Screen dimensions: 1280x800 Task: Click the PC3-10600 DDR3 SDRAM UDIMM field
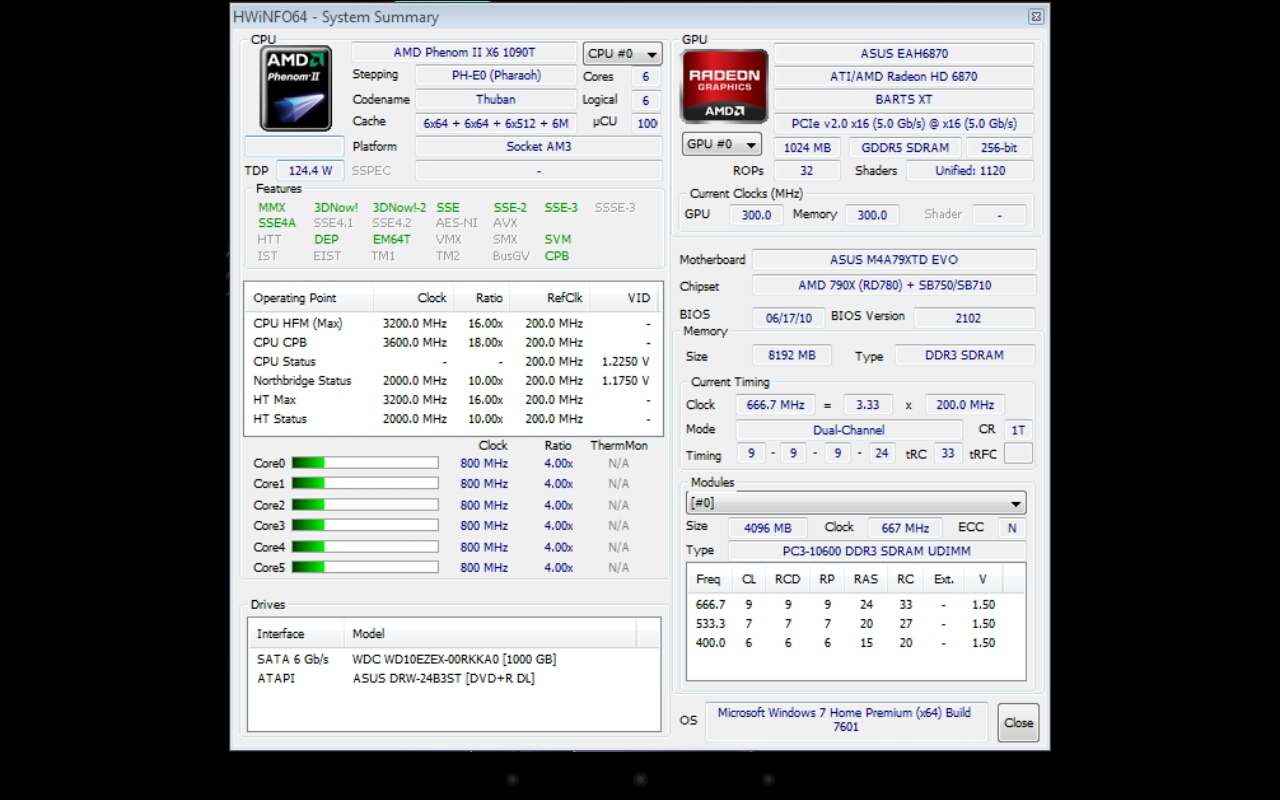pos(876,551)
